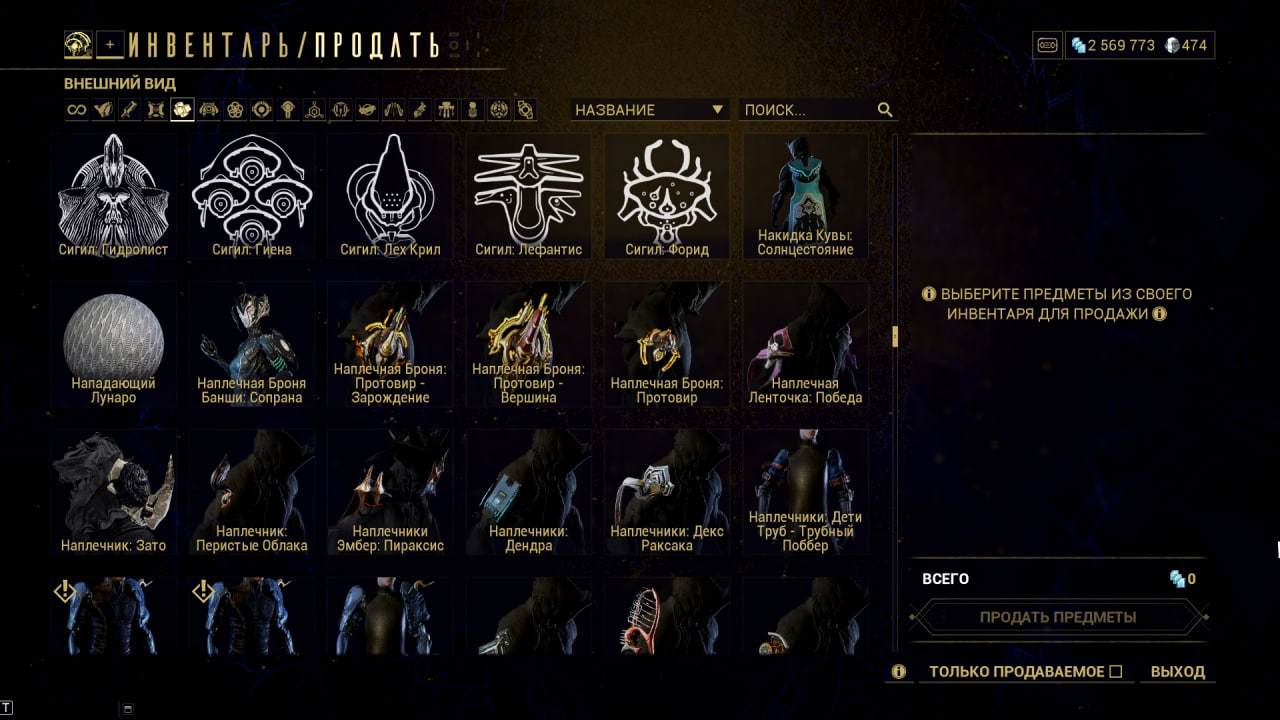This screenshot has width=1280, height=720.
Task: Click into the 'Поиск...' search field
Action: (808, 110)
